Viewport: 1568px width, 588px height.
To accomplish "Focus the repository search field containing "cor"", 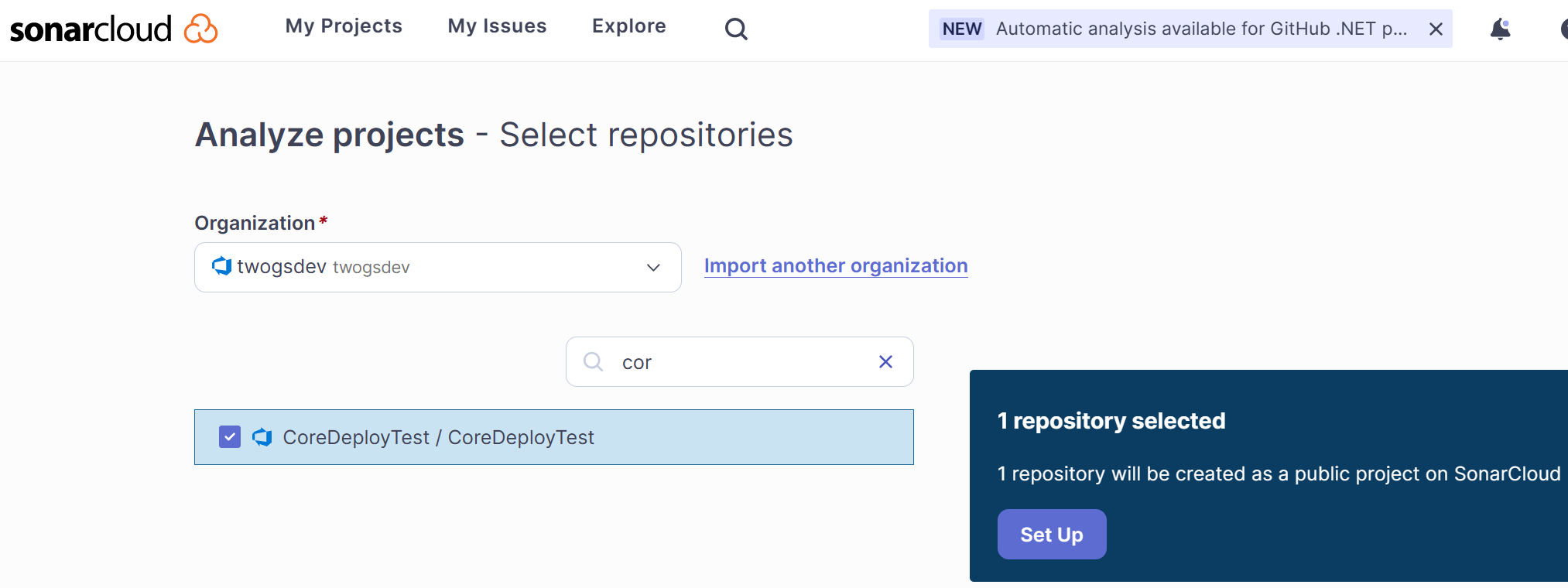I will (743, 362).
